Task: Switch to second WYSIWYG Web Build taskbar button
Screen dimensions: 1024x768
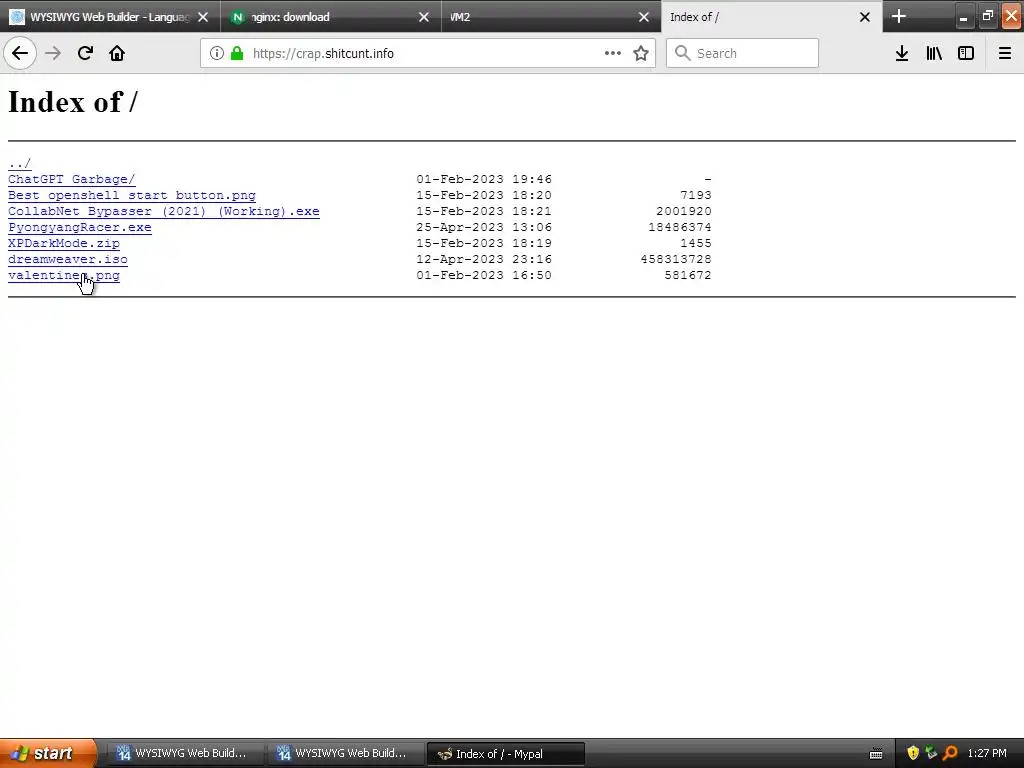Action: click(x=345, y=754)
